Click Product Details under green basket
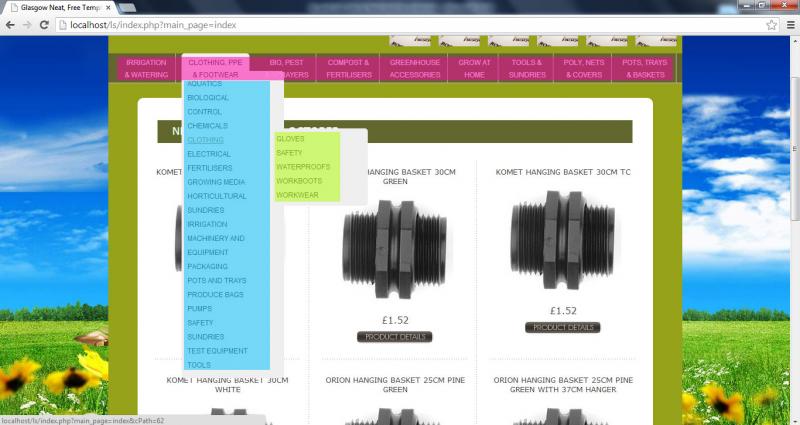Screen dimensions: 800x425 (394, 337)
